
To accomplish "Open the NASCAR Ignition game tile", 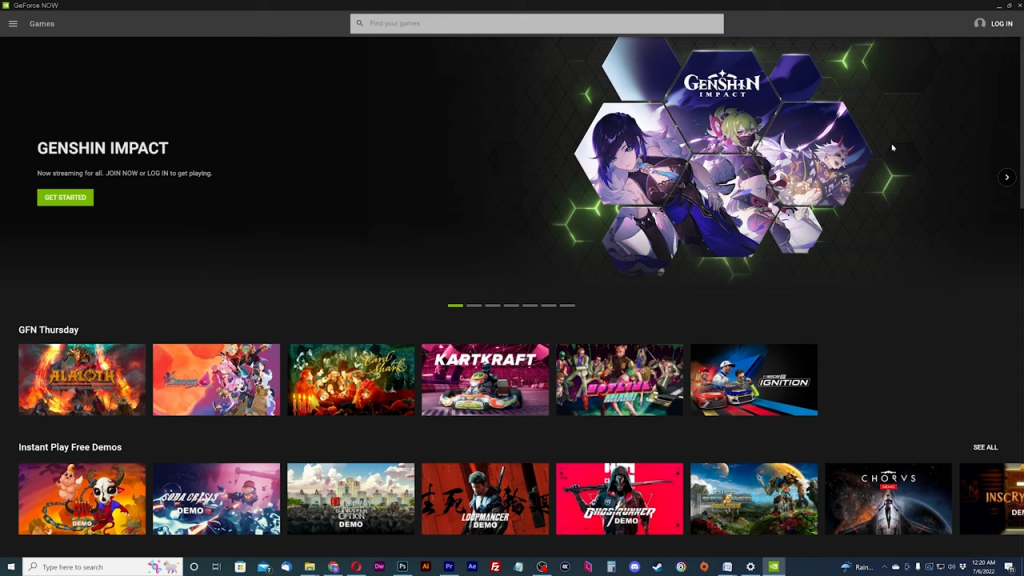I will (754, 379).
